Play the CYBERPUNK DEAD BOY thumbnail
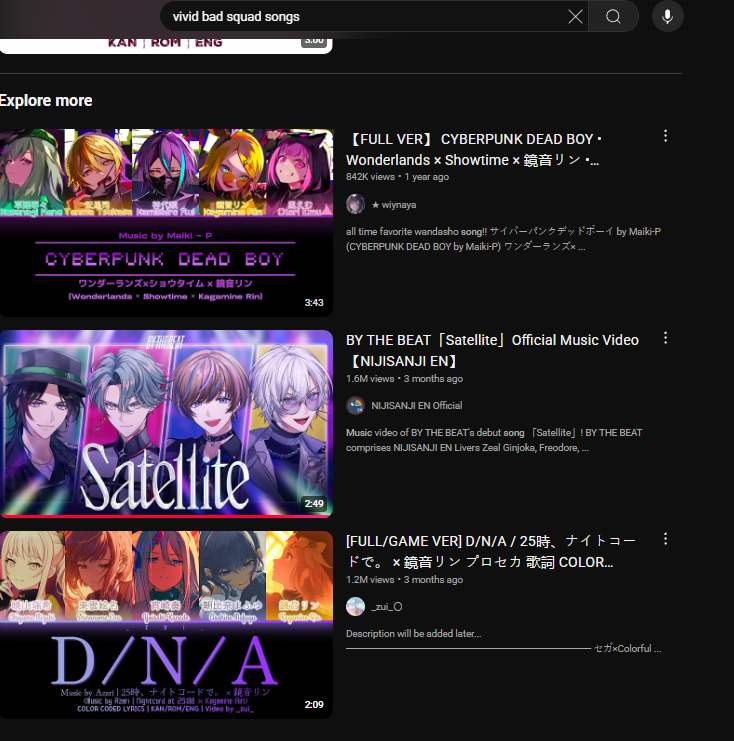 [166, 223]
